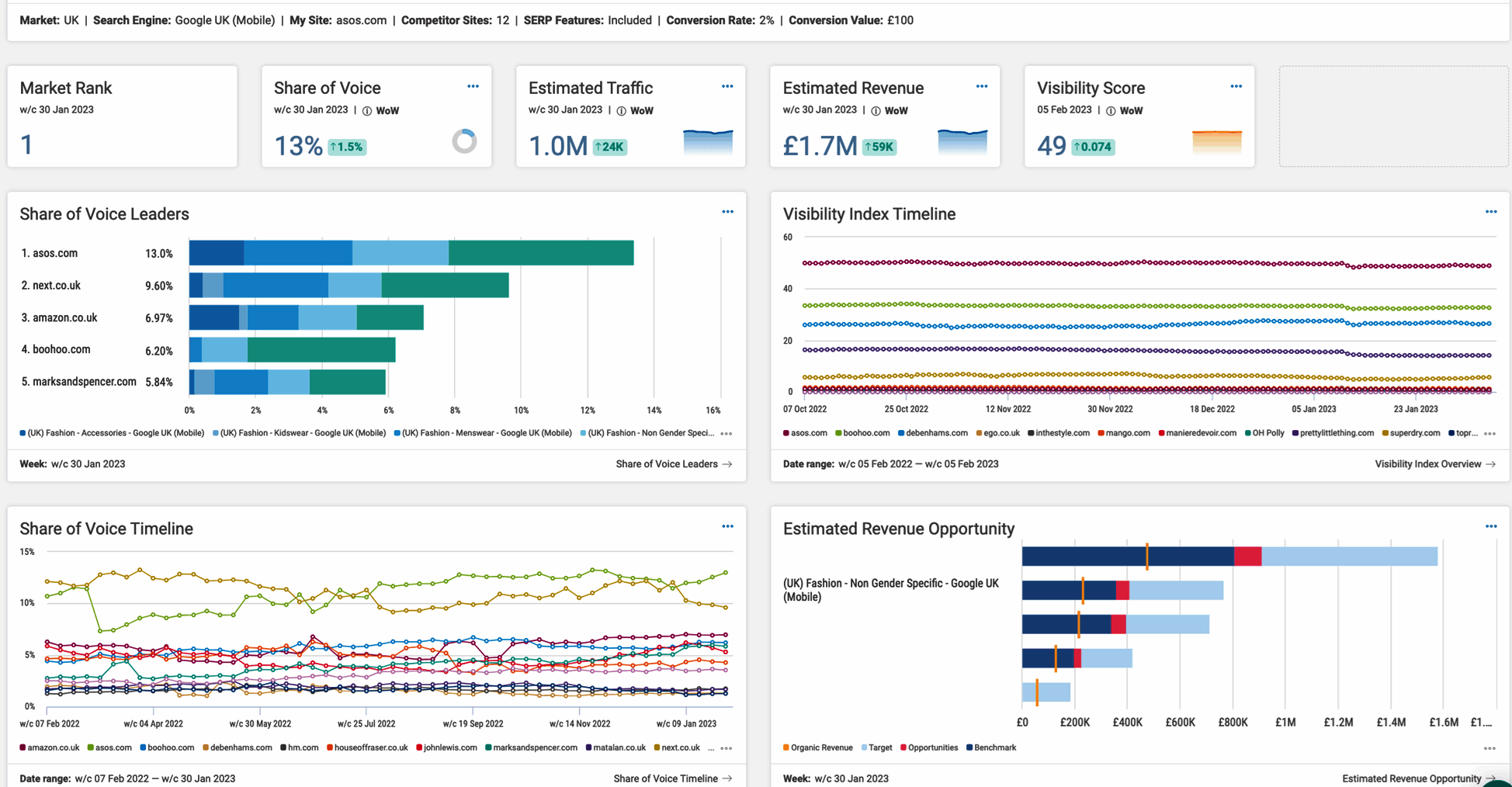Toggle asos.com legend in Visibility Index Timeline
The width and height of the screenshot is (1512, 787).
tap(805, 433)
